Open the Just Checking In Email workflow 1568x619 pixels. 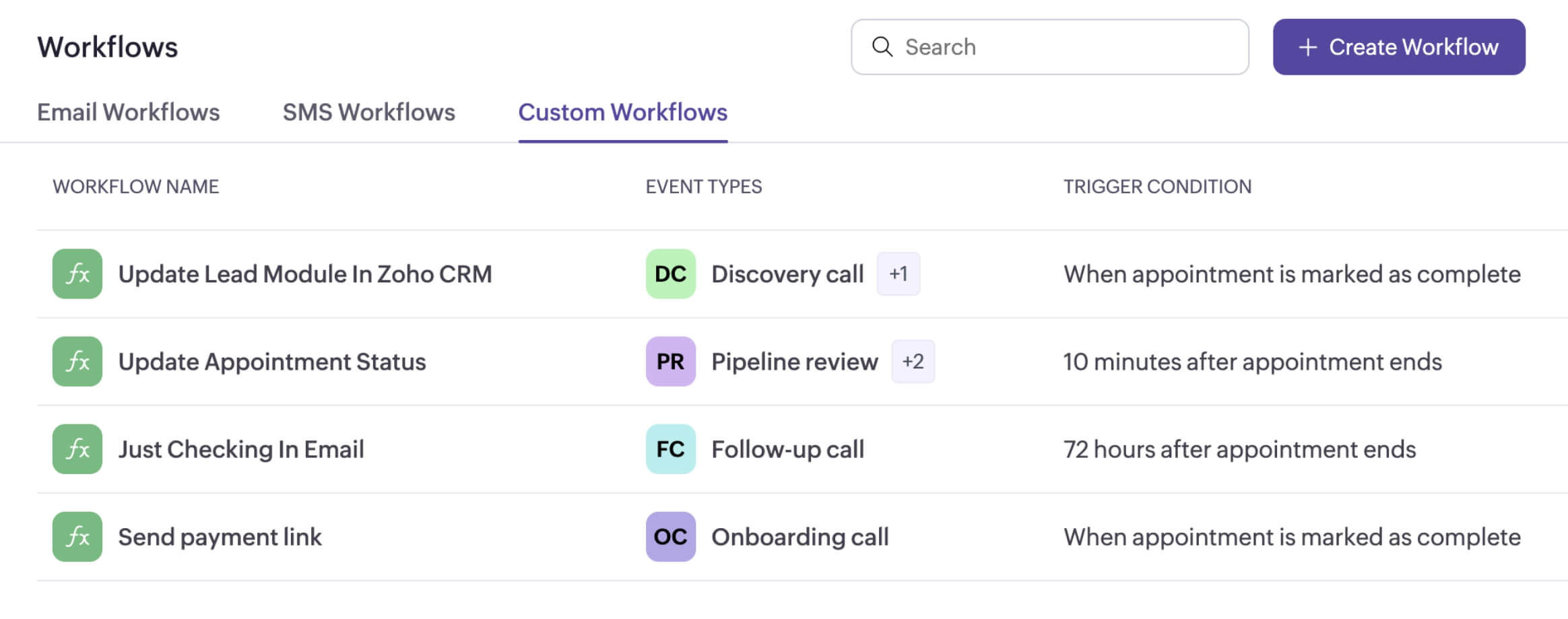pyautogui.click(x=241, y=449)
